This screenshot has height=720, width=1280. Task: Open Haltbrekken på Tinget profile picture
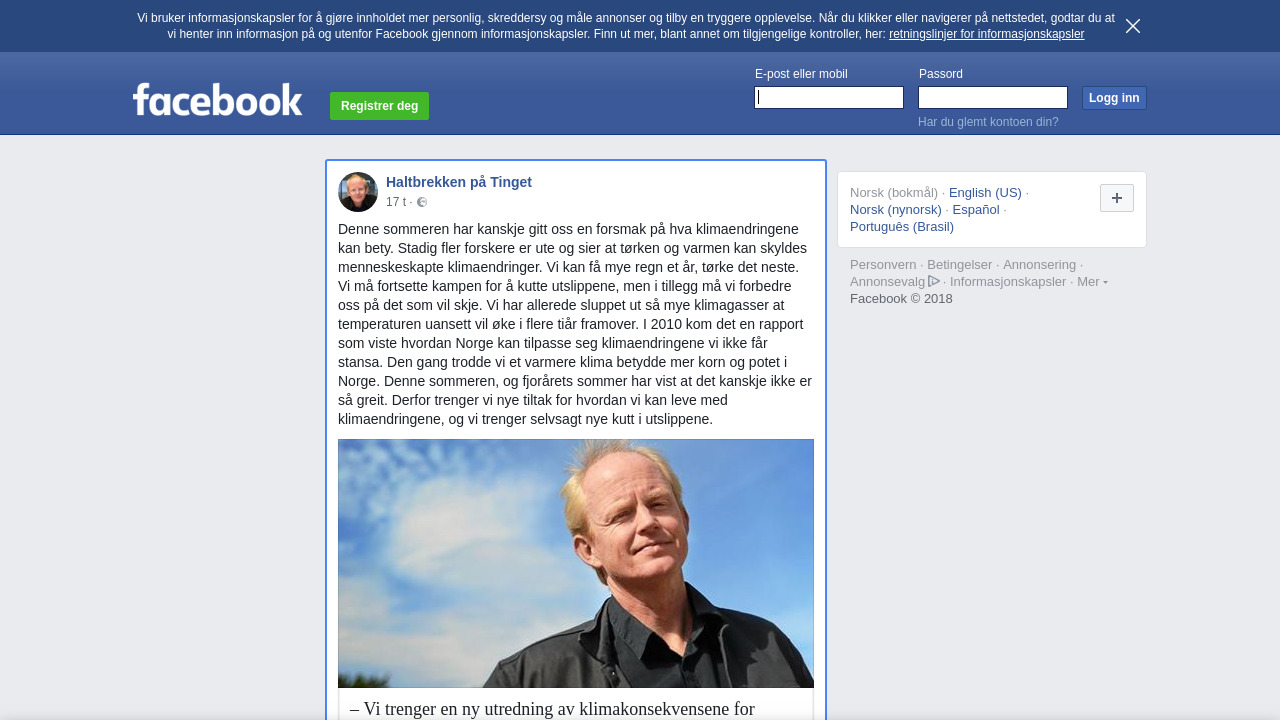pos(358,192)
